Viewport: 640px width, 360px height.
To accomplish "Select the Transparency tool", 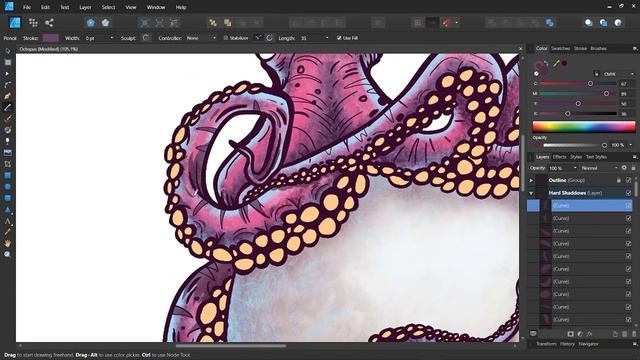I will pos(7,141).
